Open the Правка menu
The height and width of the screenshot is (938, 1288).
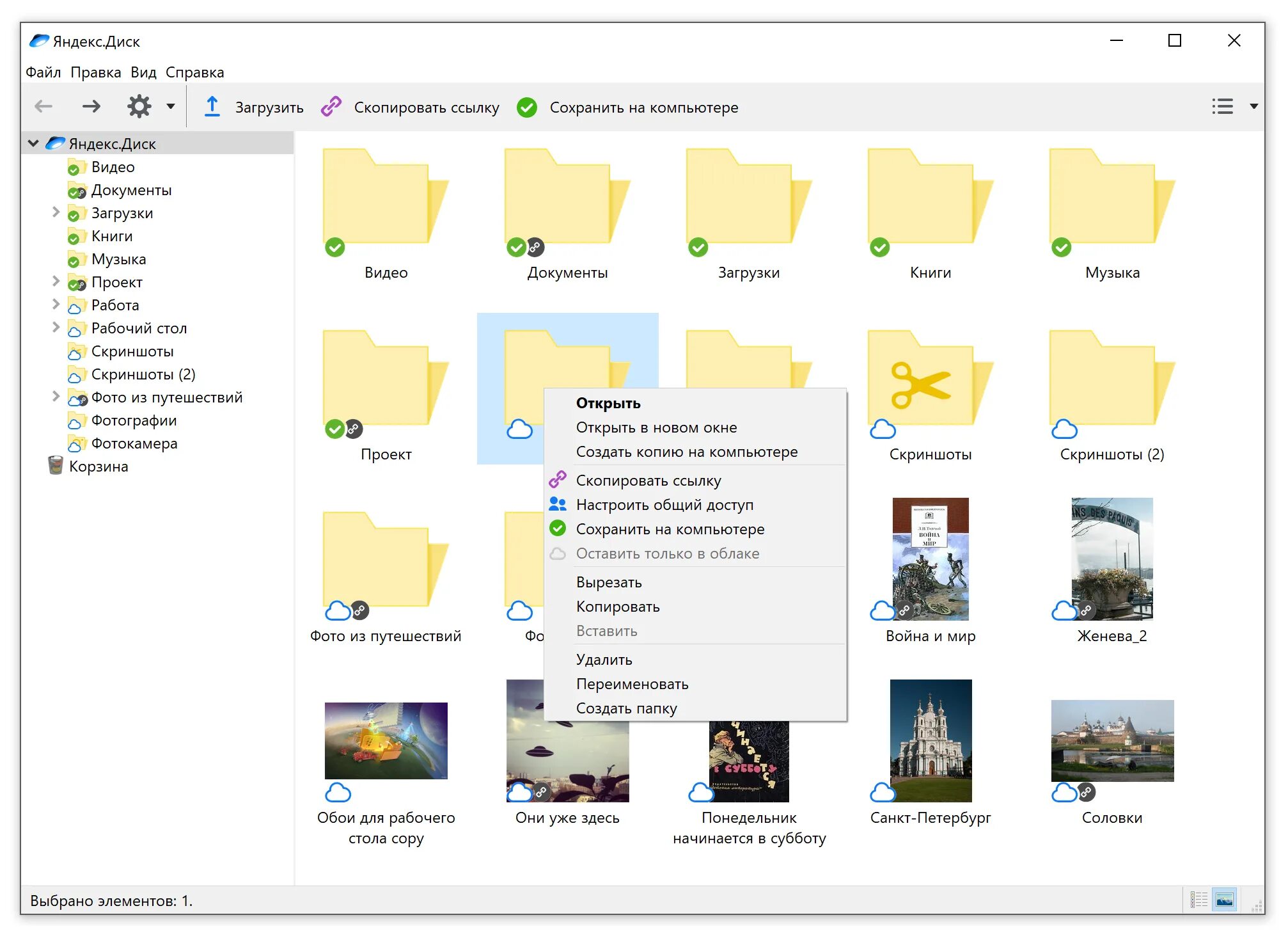[x=95, y=72]
